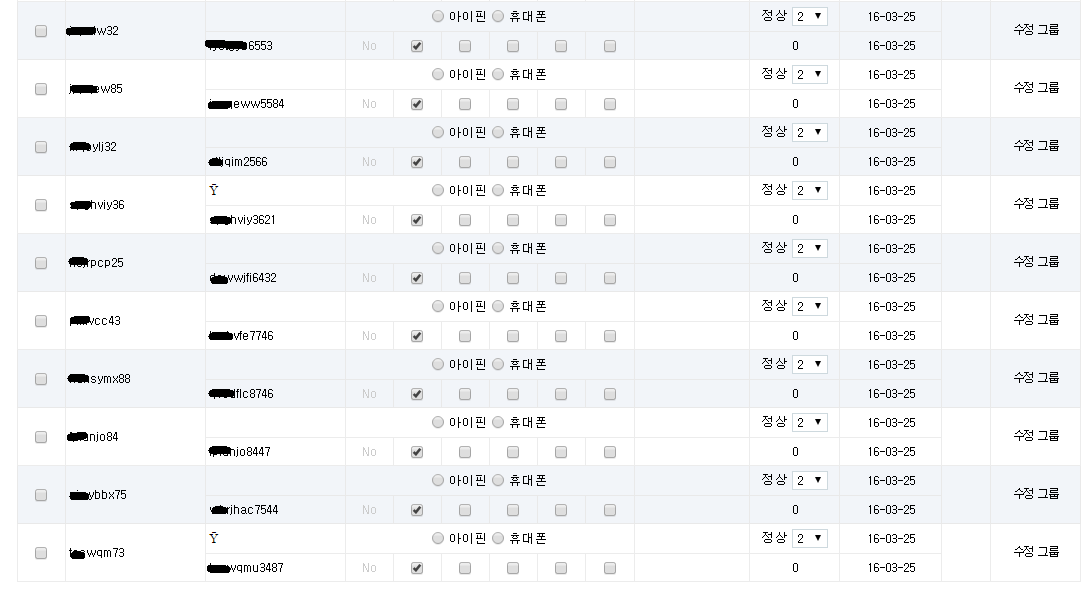Viewport: 1091px width, 590px height.
Task: Uncheck the checked box in the hviy3621 row
Action: [417, 220]
